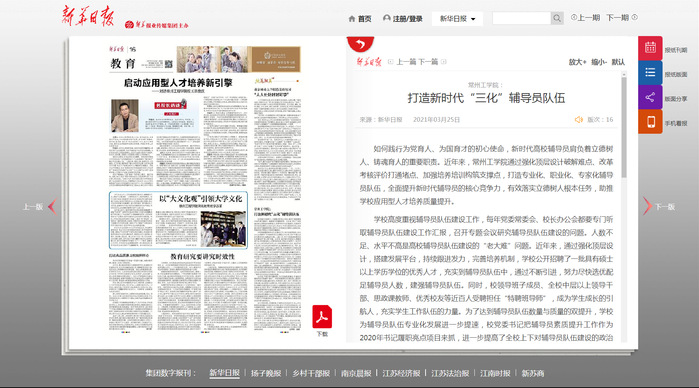Image resolution: width=699 pixels, height=388 pixels.
Task: Play article audio with speaker icon
Action: point(579,120)
